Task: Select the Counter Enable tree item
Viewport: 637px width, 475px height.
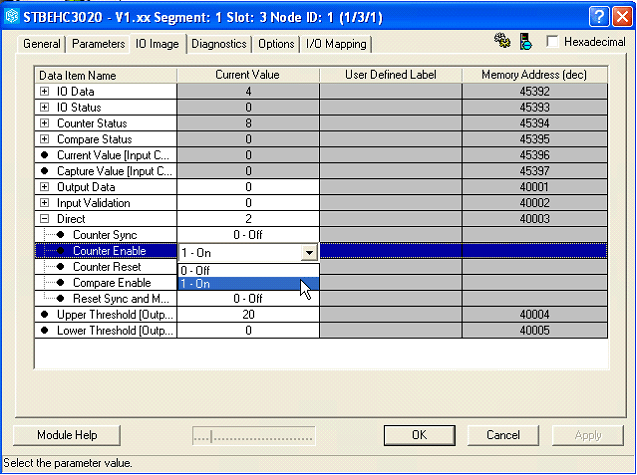Action: (109, 251)
